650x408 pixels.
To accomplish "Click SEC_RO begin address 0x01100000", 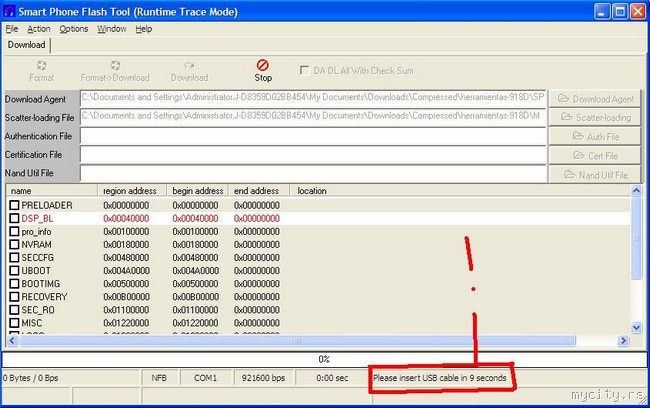I will click(195, 310).
